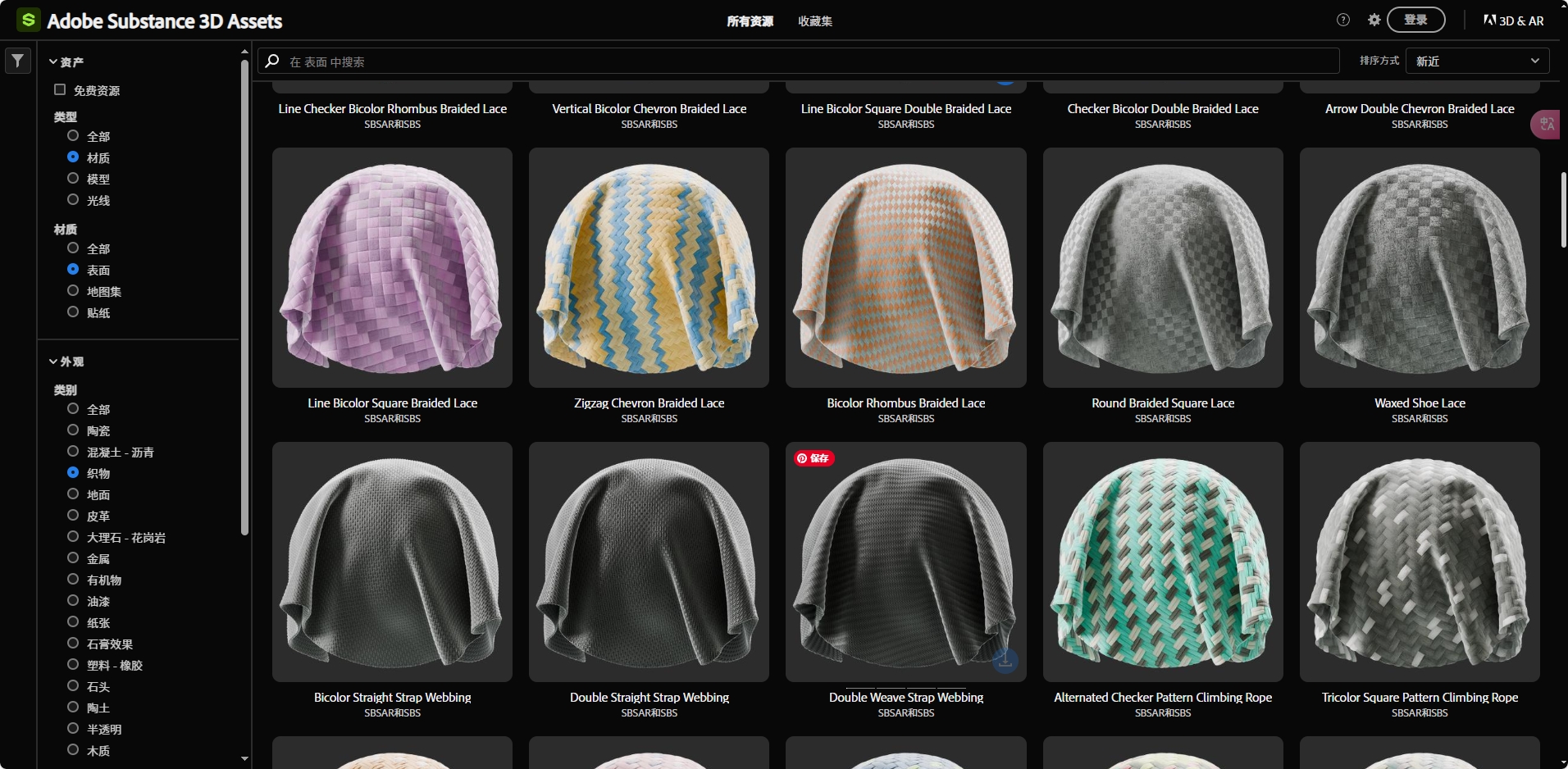The width and height of the screenshot is (1568, 769).
Task: Select the 模型 type radio button
Action: (73, 178)
